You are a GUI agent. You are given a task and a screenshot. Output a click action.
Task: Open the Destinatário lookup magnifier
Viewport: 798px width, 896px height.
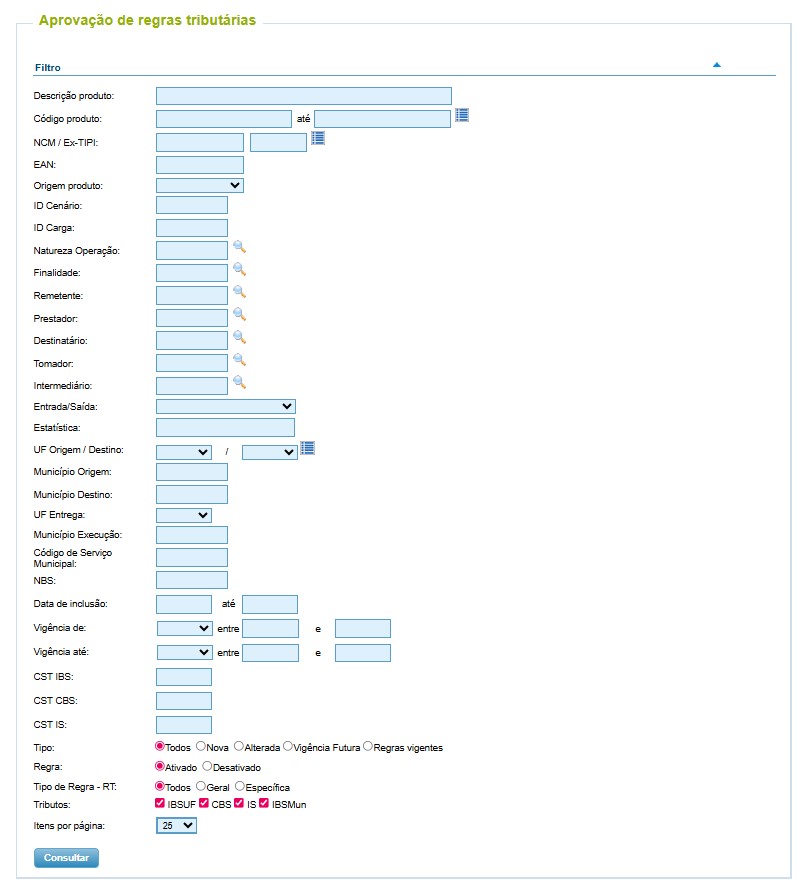tap(240, 338)
